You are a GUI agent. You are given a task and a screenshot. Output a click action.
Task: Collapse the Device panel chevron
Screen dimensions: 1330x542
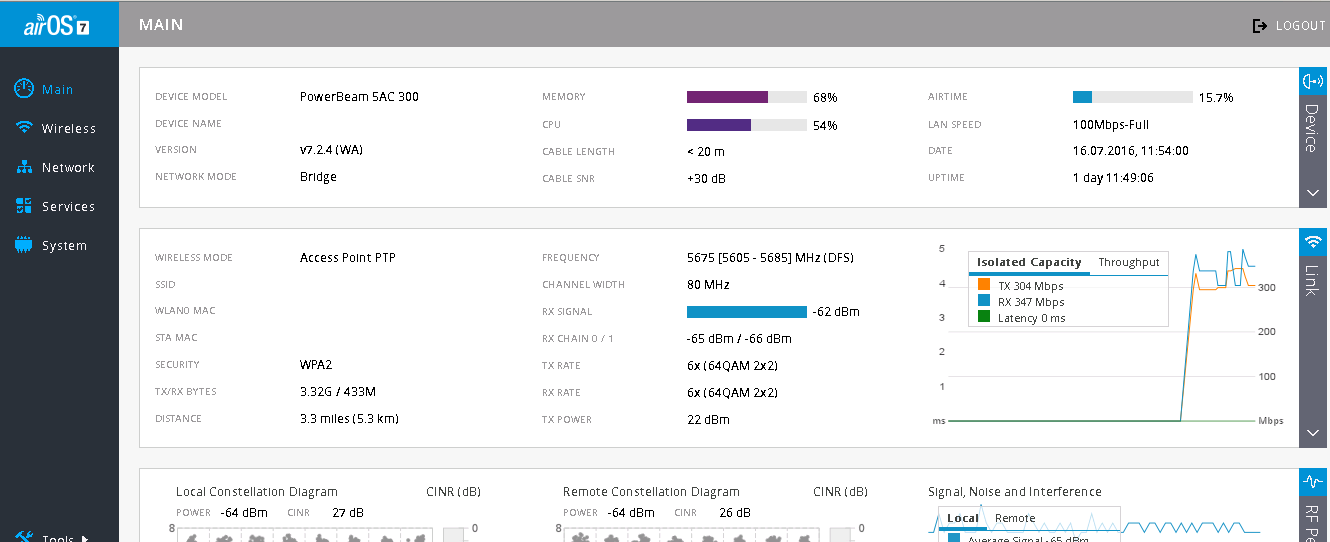[x=1313, y=193]
